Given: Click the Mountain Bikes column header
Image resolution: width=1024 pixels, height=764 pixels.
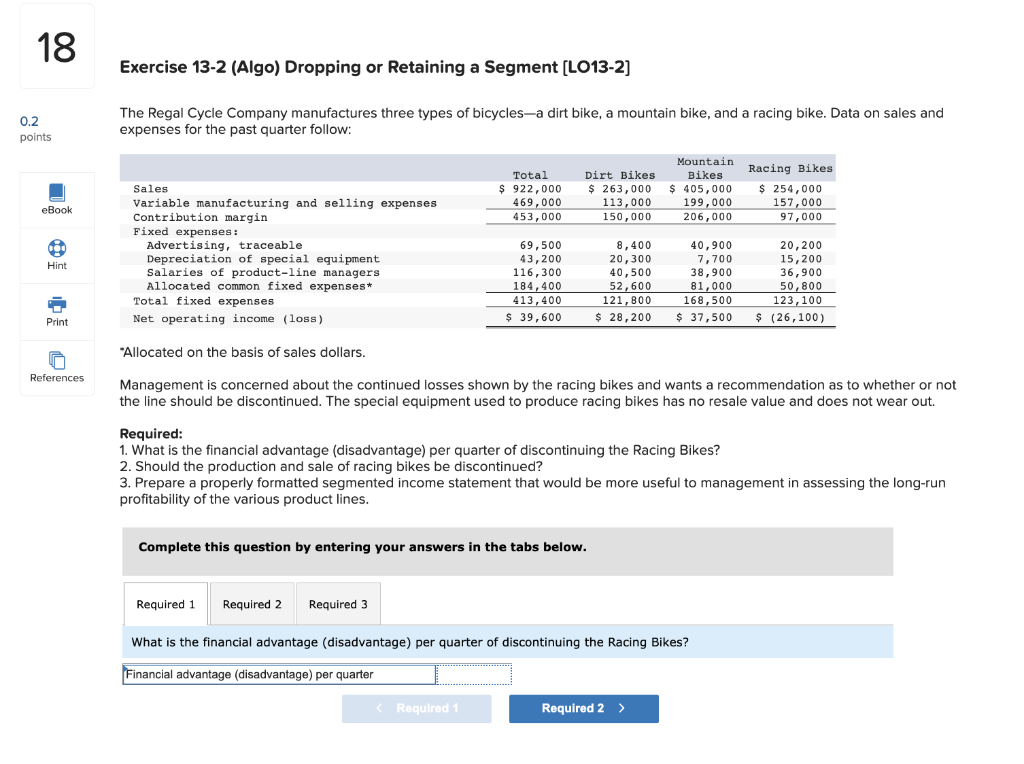Looking at the screenshot, I should click(x=705, y=168).
